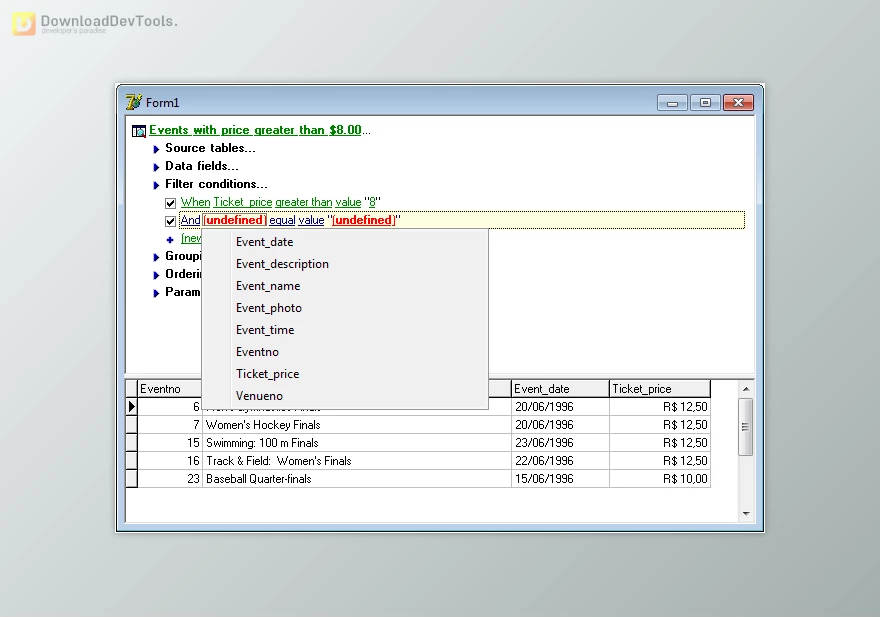The height and width of the screenshot is (617, 880).
Task: Click the greater than operator link
Action: pos(303,202)
